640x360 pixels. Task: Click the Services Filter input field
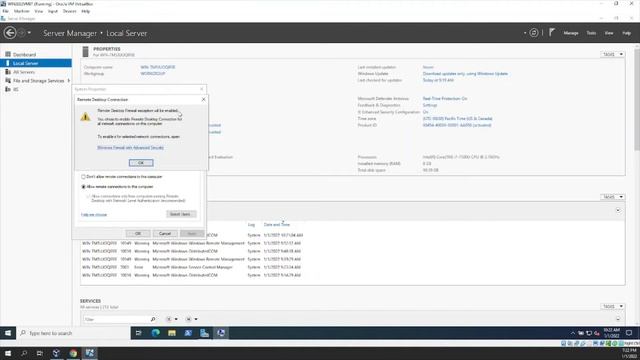click(x=116, y=319)
